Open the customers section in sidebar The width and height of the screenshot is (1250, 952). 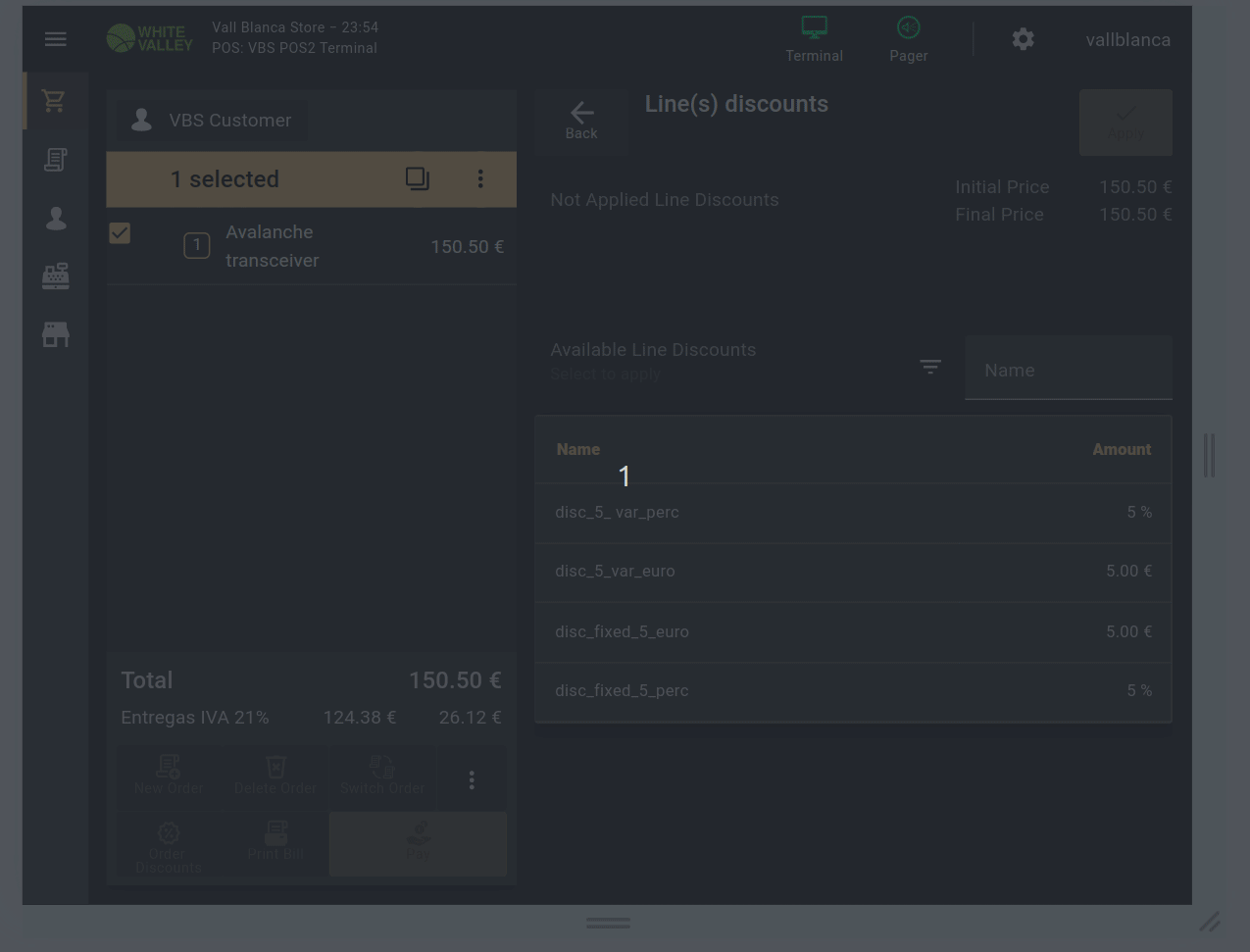(x=56, y=218)
